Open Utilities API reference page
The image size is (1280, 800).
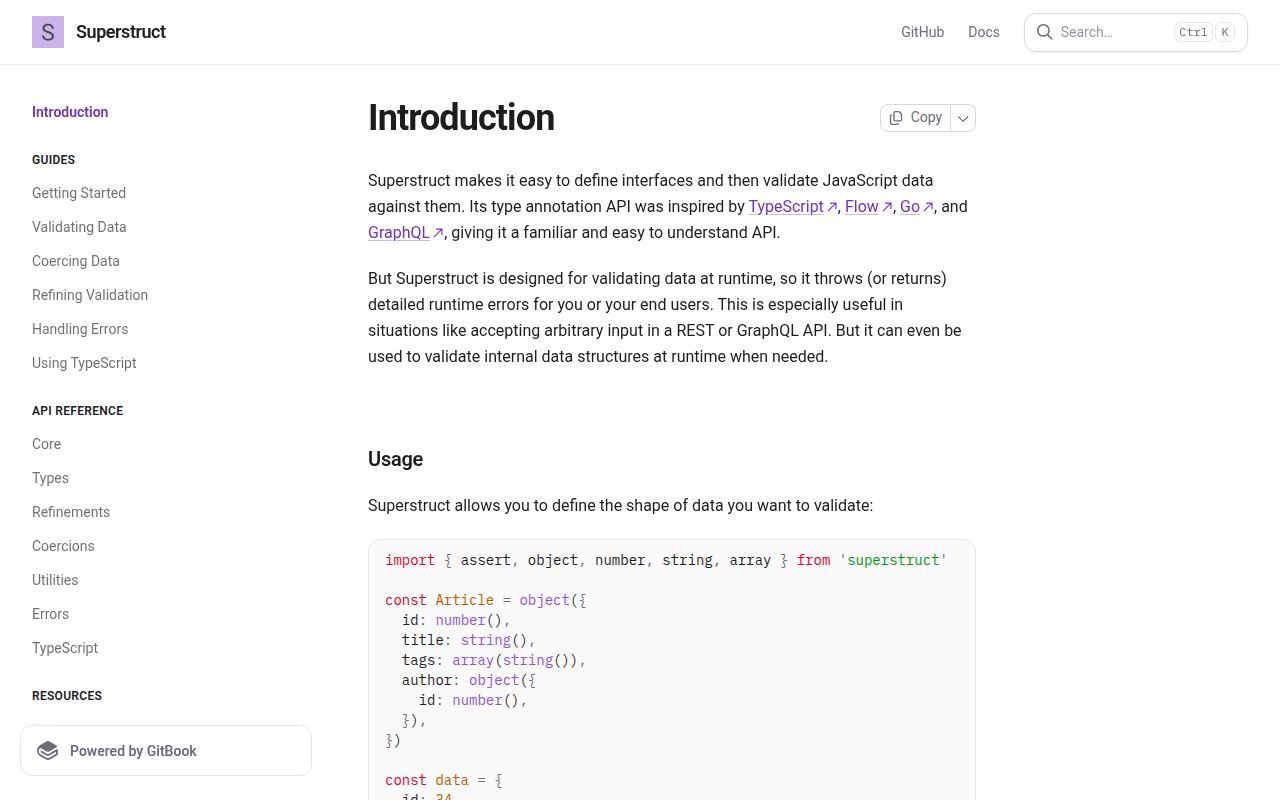[x=55, y=580]
